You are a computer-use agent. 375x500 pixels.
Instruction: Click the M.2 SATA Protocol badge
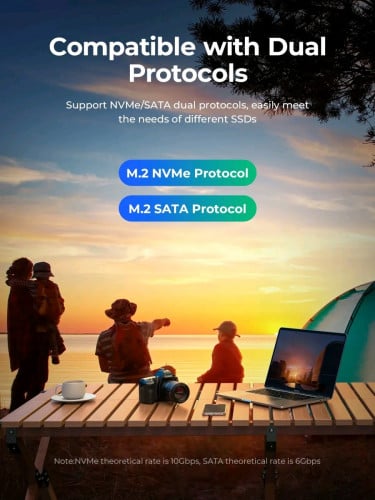click(x=188, y=208)
